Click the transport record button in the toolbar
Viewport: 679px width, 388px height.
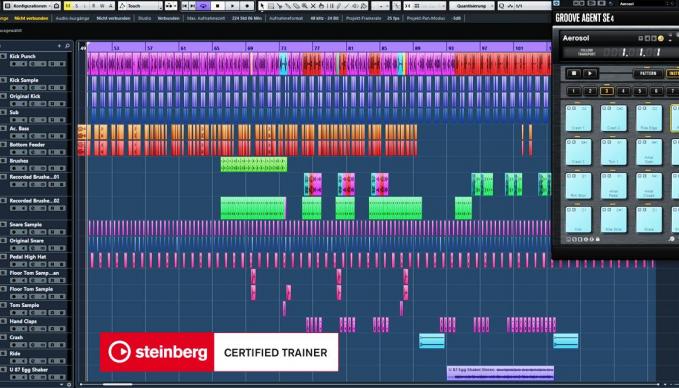tap(247, 6)
